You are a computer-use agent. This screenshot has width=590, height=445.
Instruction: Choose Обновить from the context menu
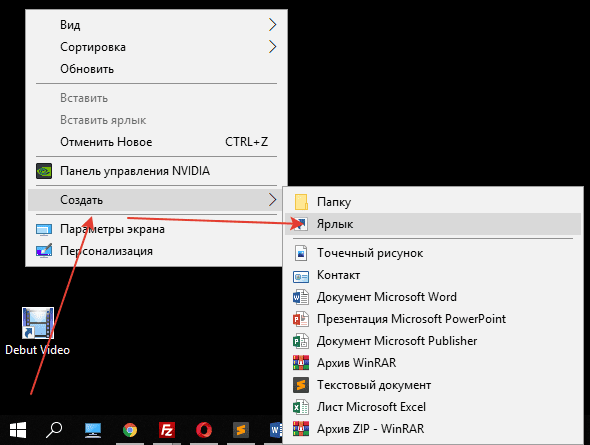pyautogui.click(x=155, y=69)
